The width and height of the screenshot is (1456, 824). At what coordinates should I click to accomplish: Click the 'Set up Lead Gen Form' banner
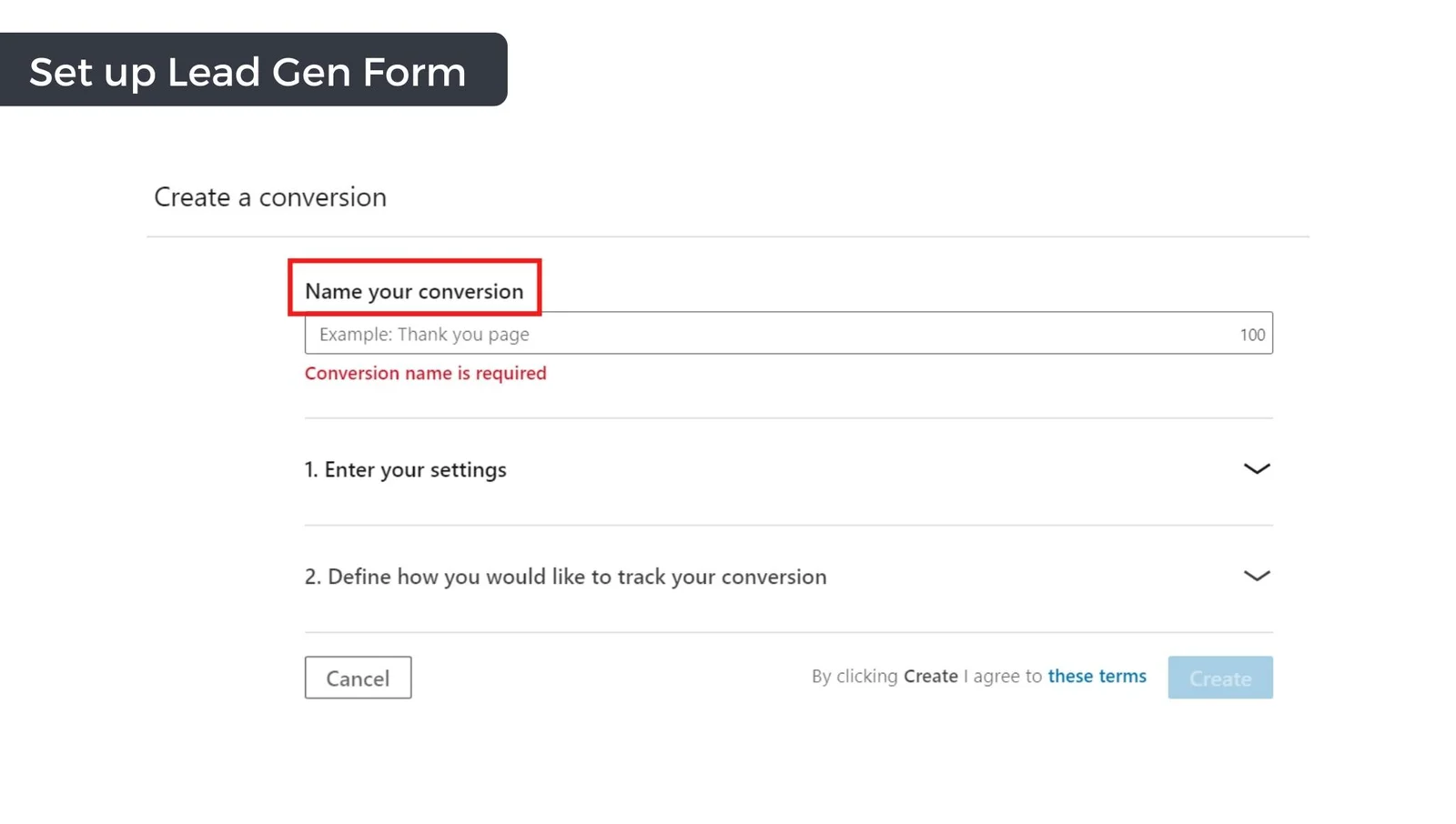[253, 70]
